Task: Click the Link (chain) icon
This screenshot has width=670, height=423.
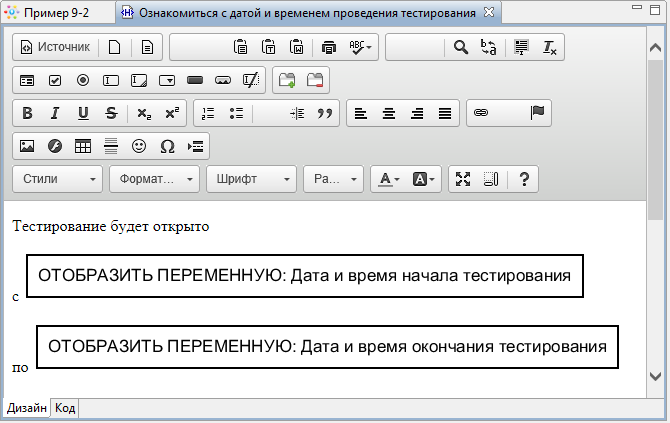Action: pos(480,113)
